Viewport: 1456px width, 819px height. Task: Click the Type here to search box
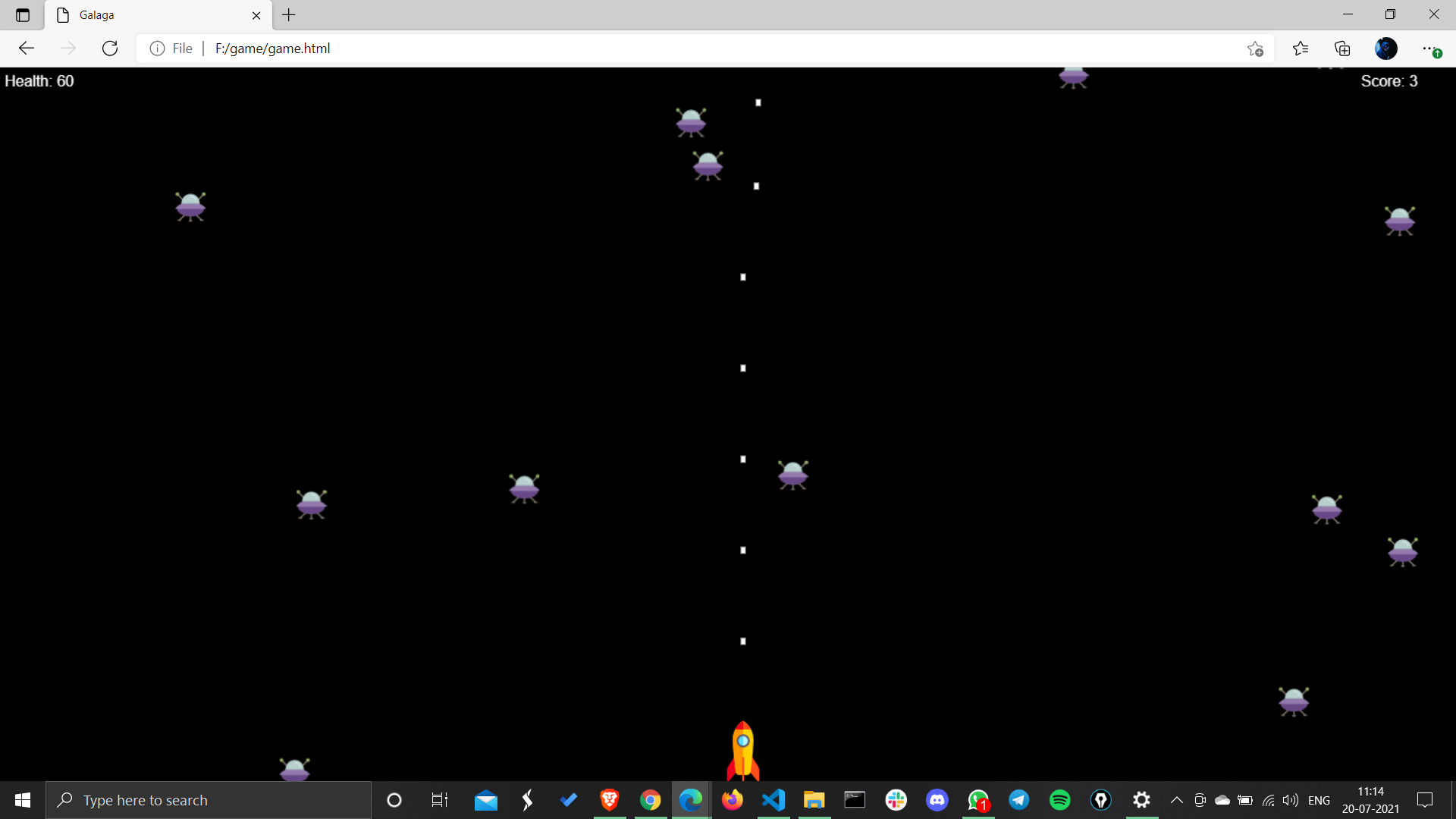tap(209, 800)
